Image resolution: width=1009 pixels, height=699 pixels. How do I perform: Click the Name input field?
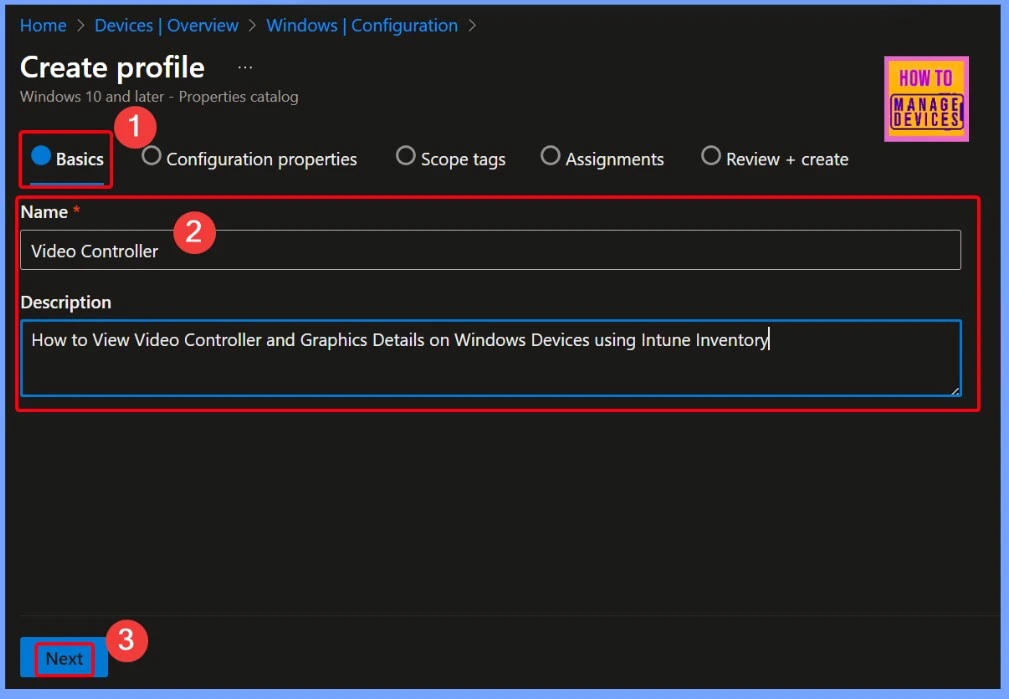(x=490, y=250)
